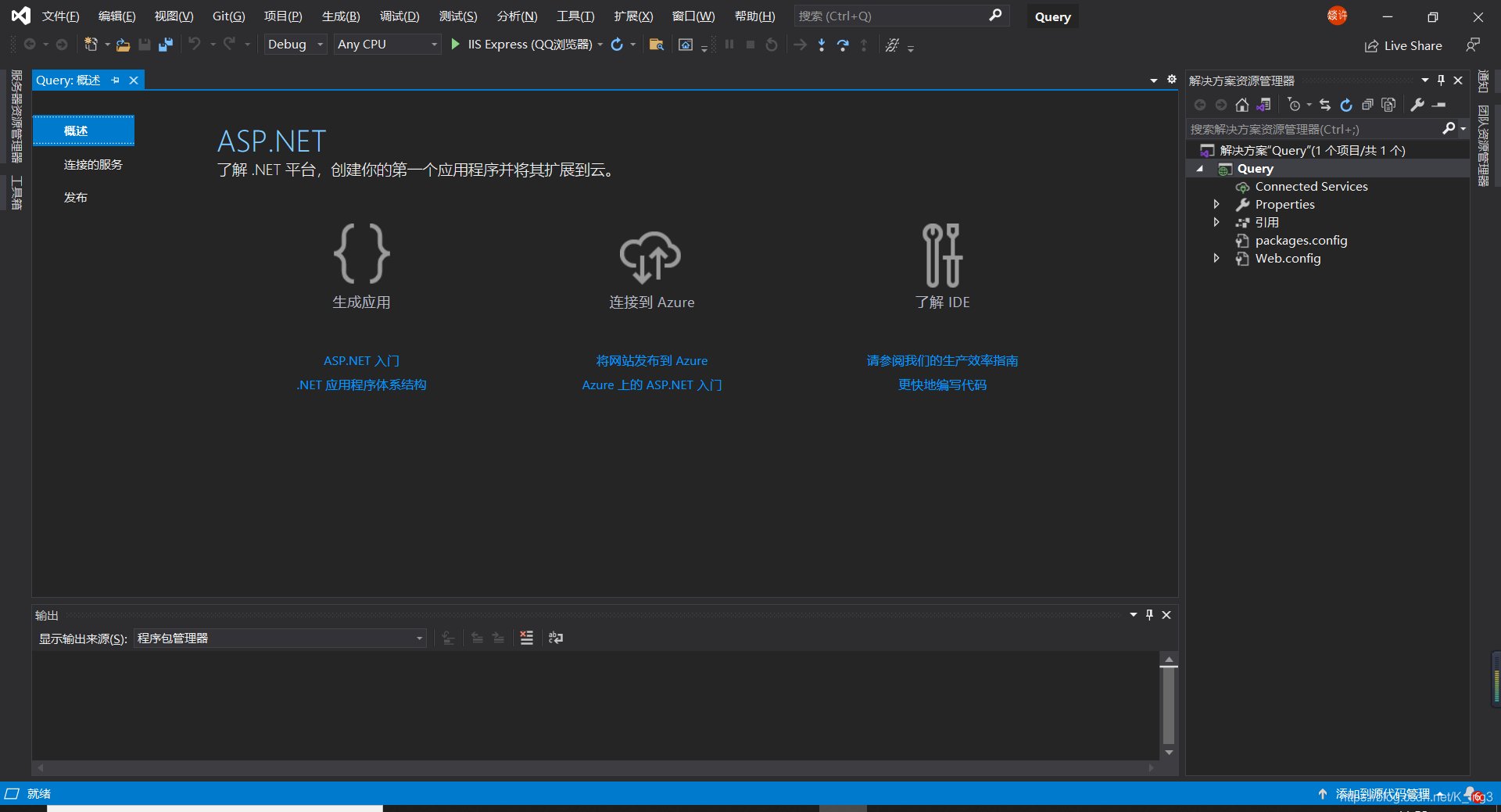The width and height of the screenshot is (1501, 812).
Task: Click the browser refresh icon in toolbar
Action: click(617, 45)
